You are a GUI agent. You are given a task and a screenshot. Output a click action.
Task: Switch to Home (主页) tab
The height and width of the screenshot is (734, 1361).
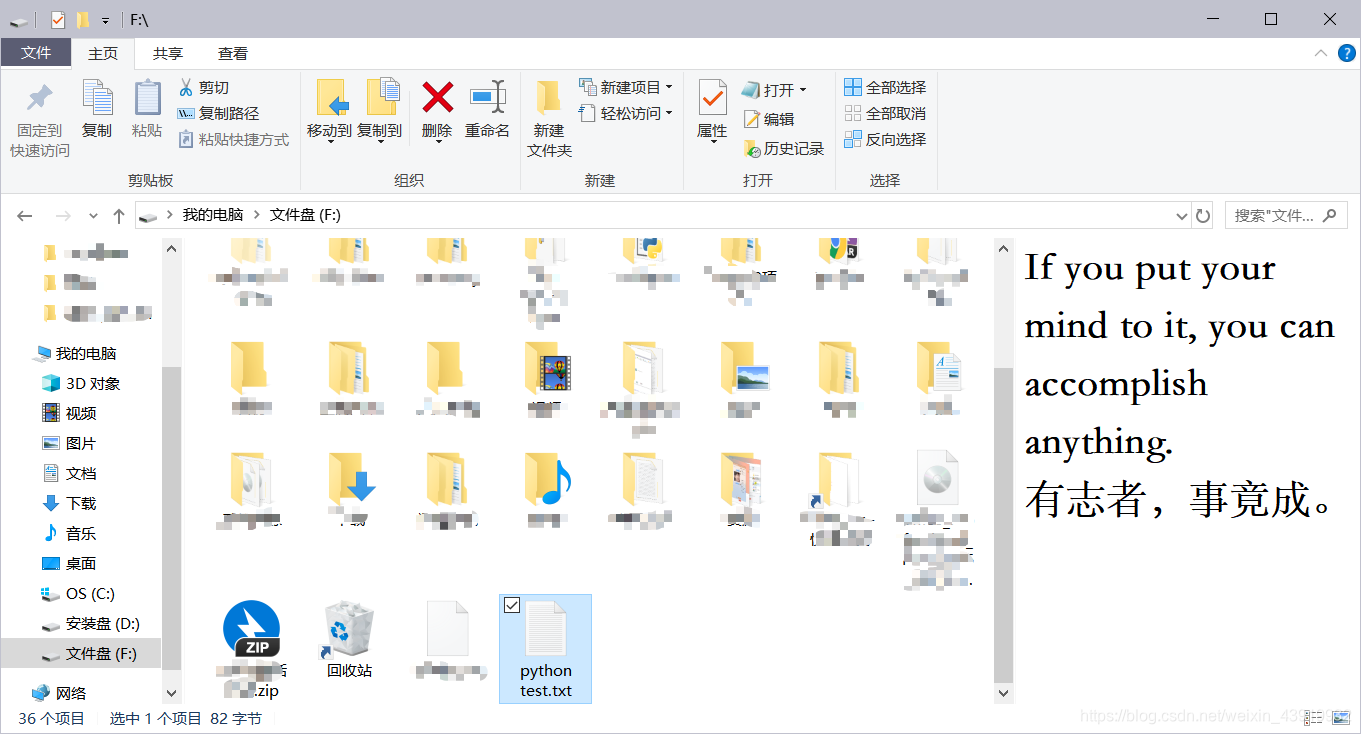click(103, 53)
